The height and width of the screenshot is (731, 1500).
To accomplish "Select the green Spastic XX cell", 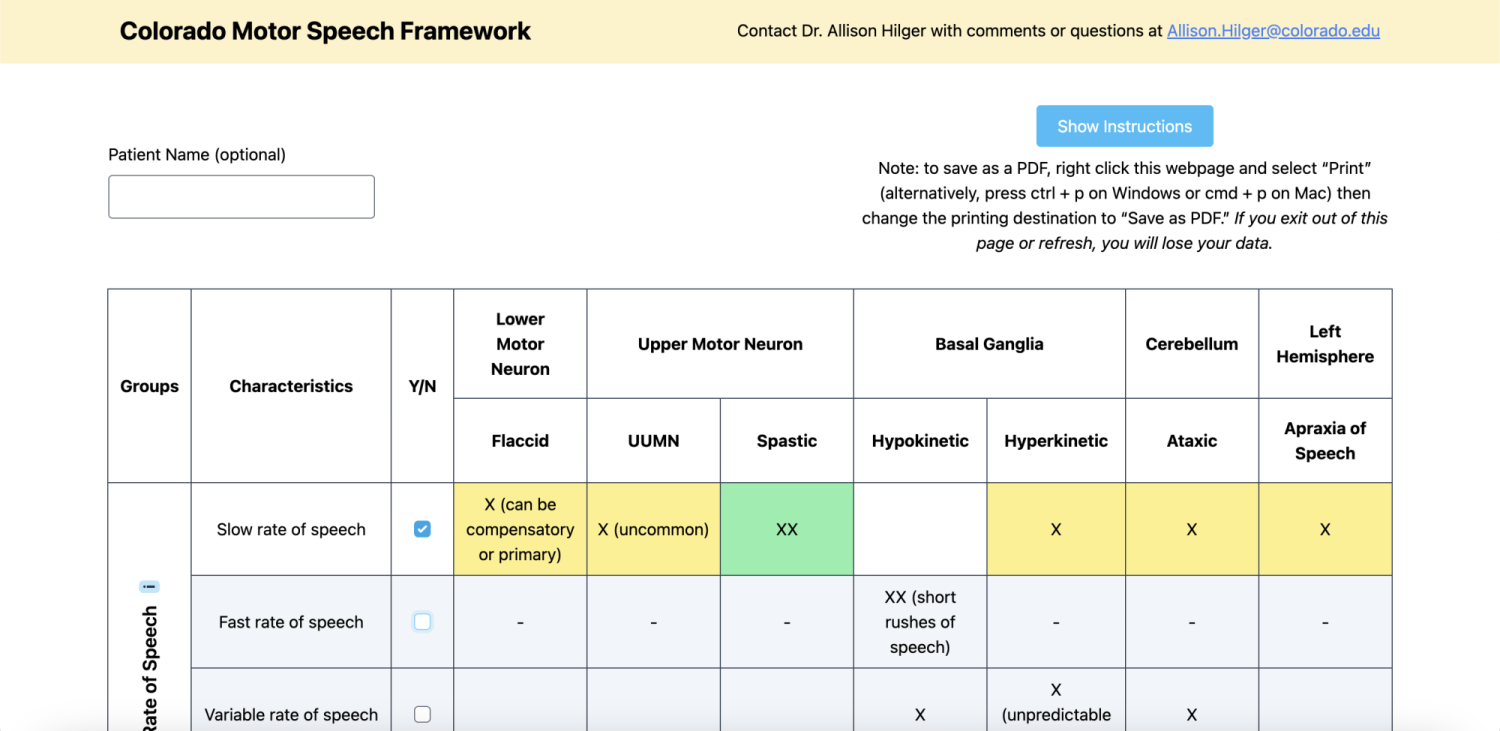I will pos(787,529).
